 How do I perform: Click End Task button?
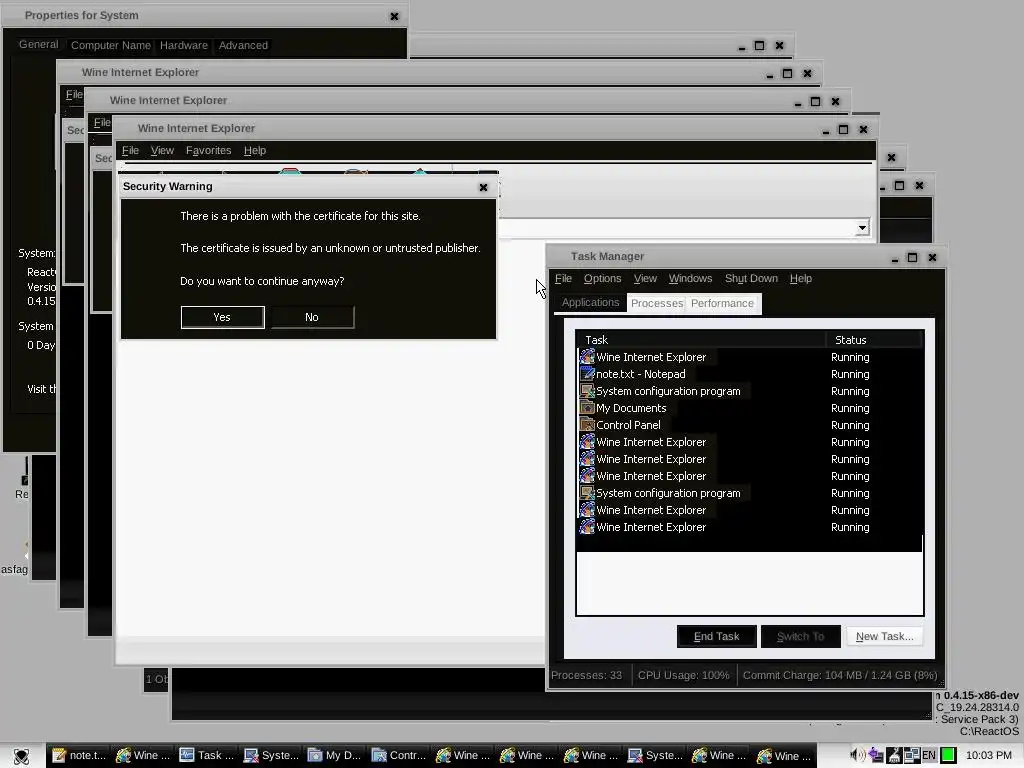tap(716, 637)
